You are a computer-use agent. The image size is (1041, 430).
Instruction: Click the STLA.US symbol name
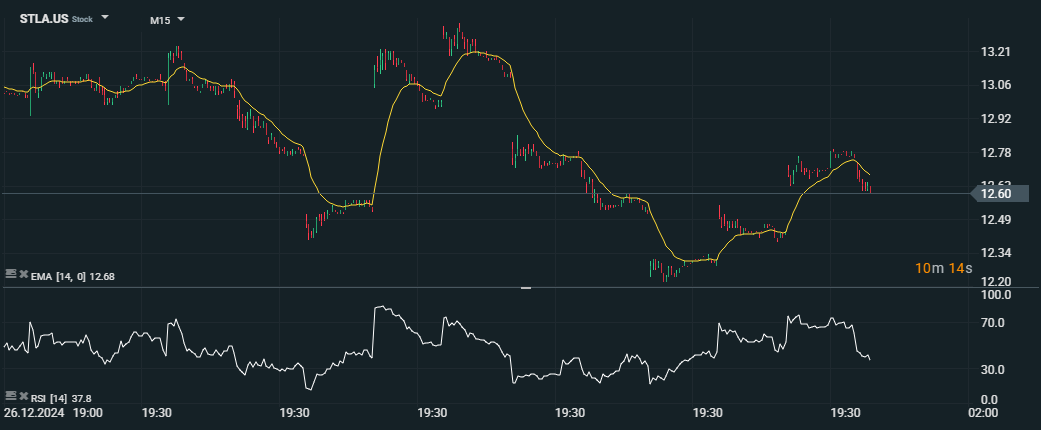click(x=43, y=18)
